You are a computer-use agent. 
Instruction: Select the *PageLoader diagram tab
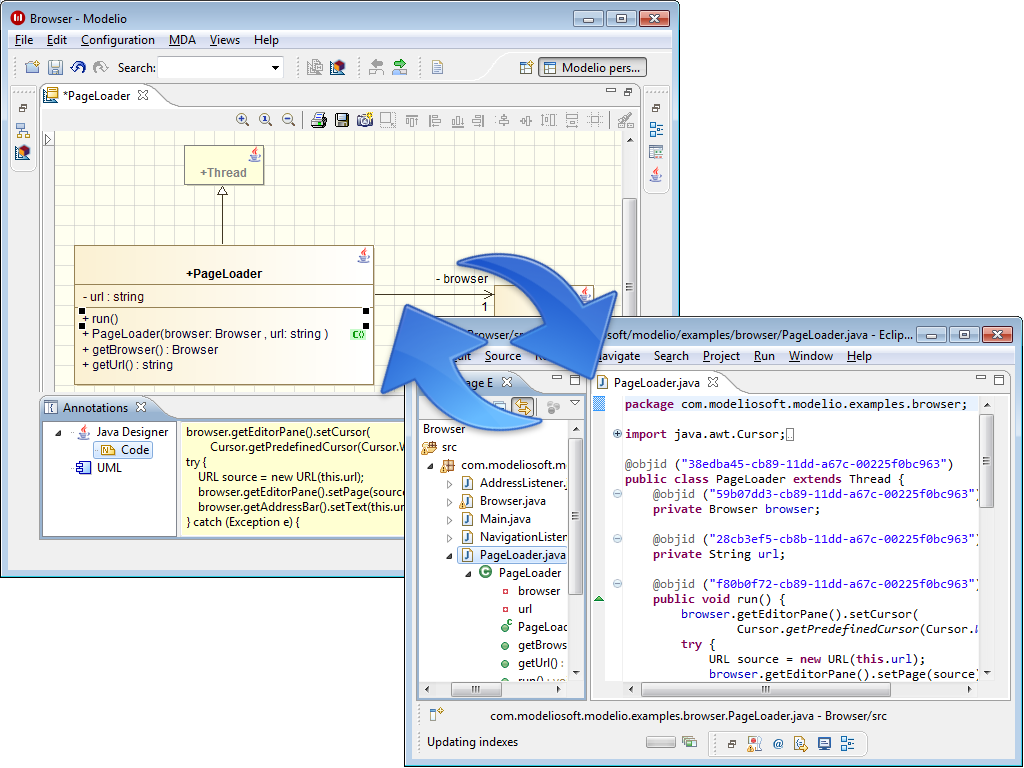point(97,95)
